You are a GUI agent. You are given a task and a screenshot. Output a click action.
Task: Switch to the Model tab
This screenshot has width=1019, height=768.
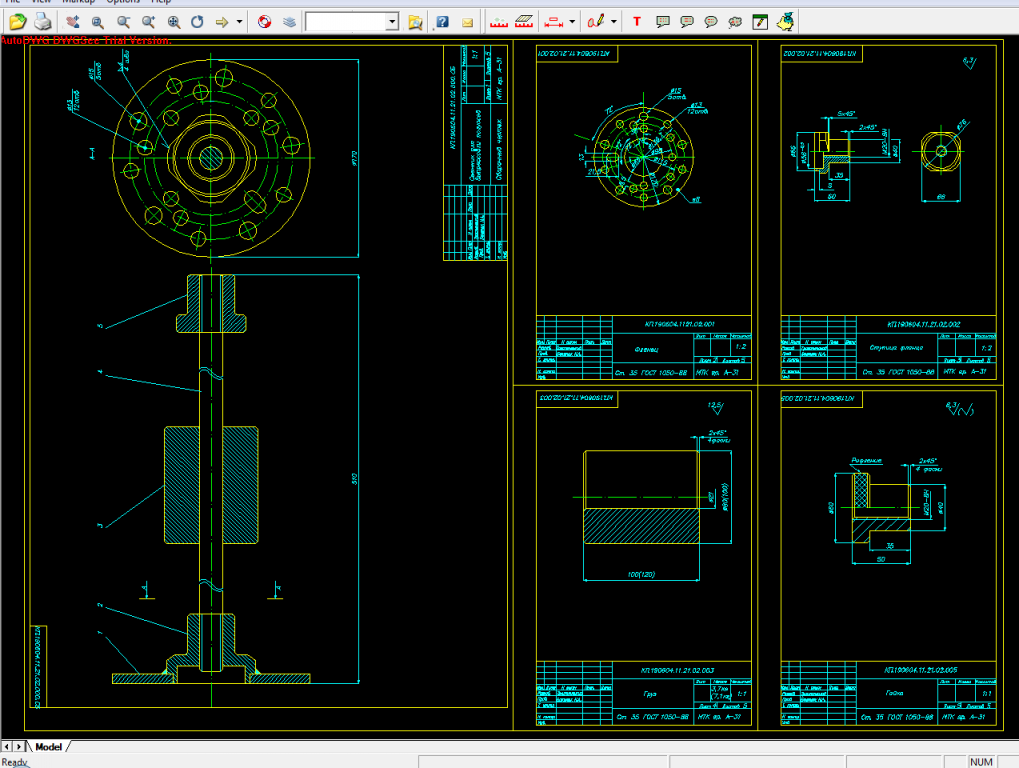(49, 747)
